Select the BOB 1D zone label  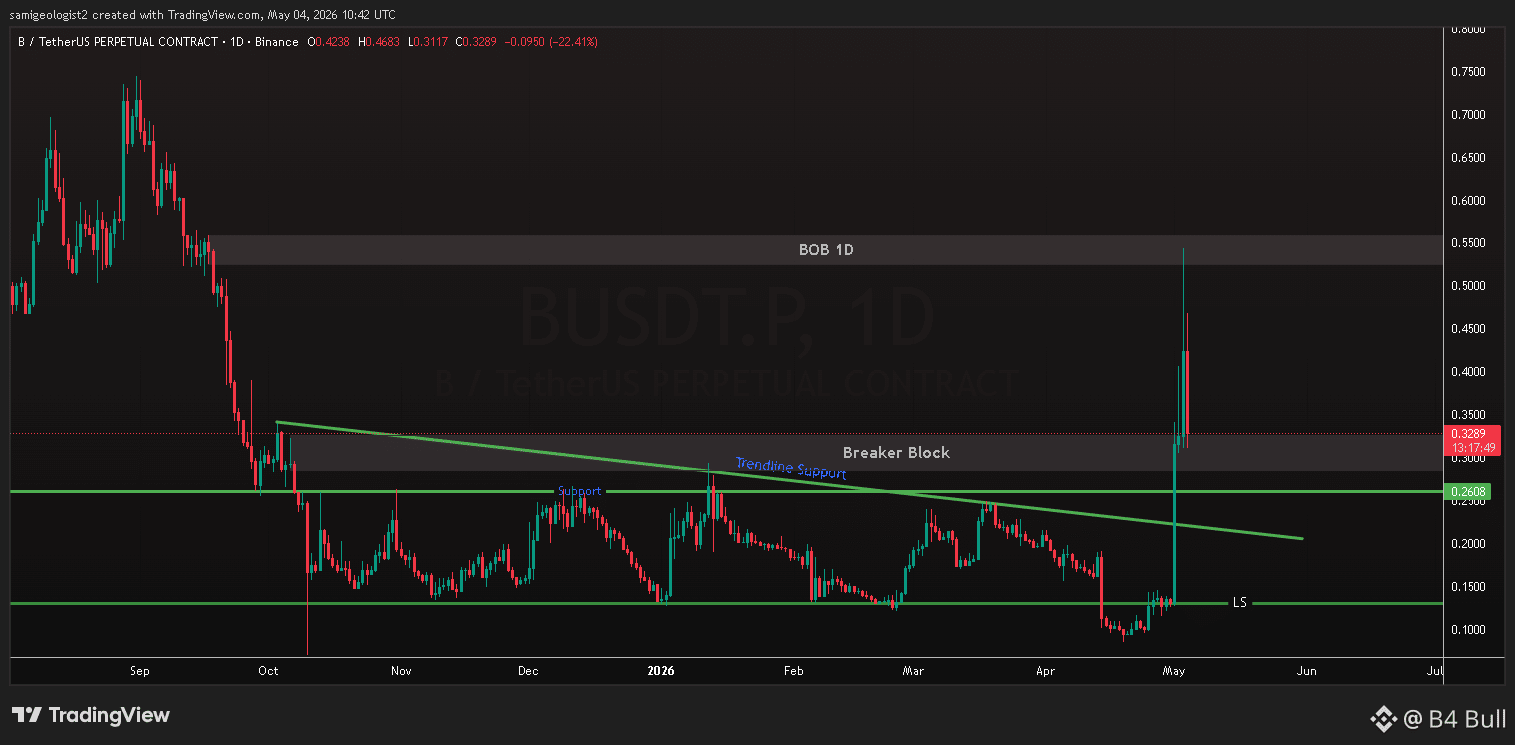tap(826, 250)
